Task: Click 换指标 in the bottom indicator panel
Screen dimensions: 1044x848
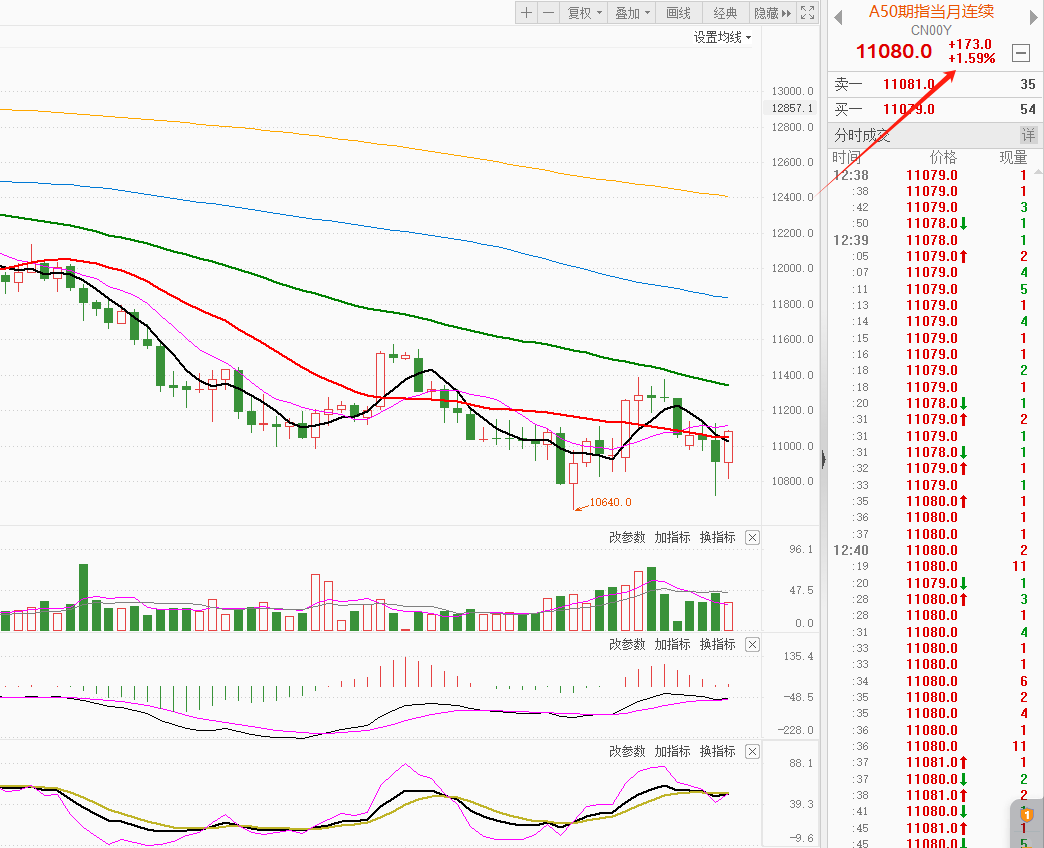Action: point(717,752)
